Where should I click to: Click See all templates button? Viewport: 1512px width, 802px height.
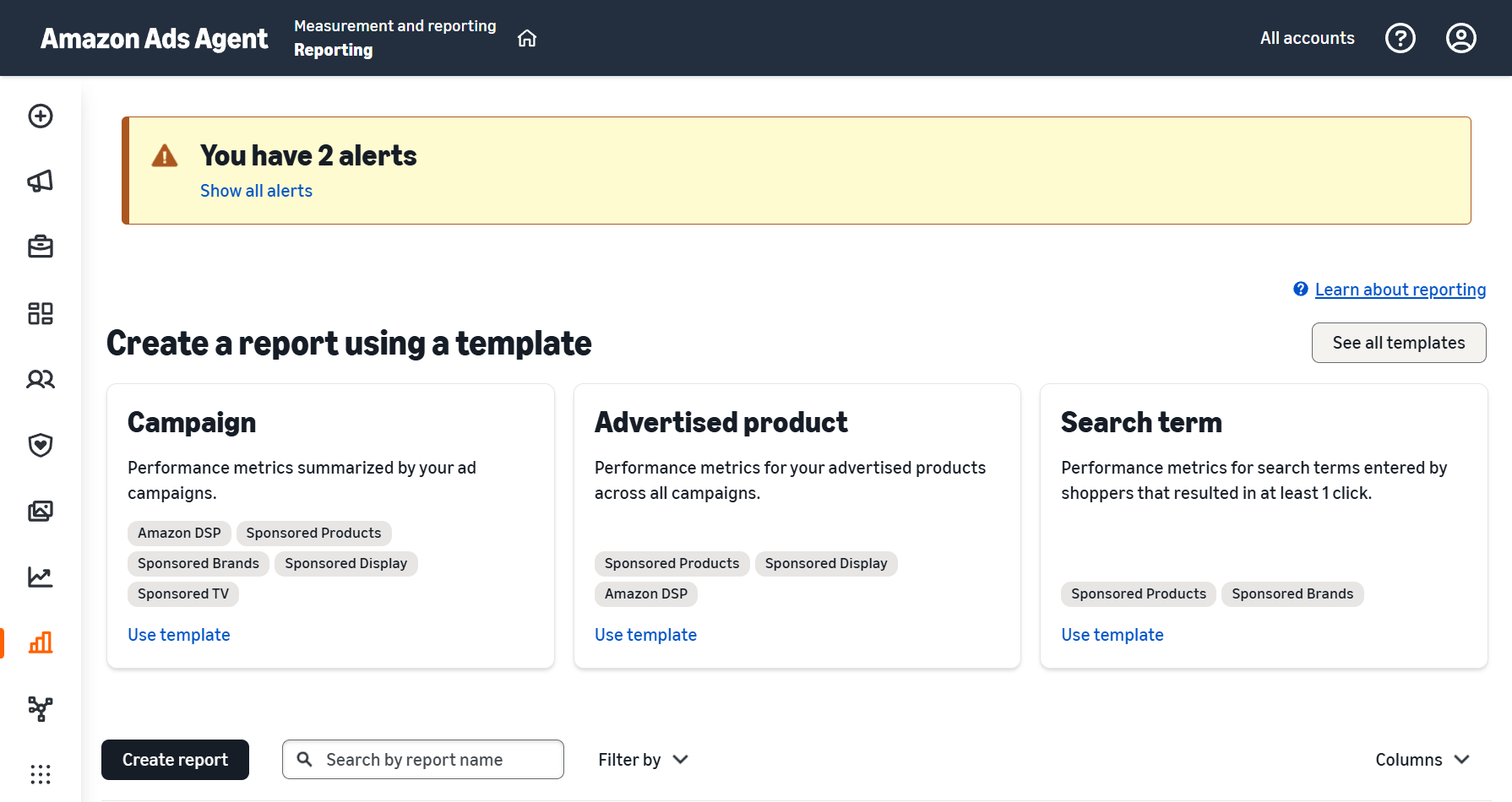coord(1399,343)
